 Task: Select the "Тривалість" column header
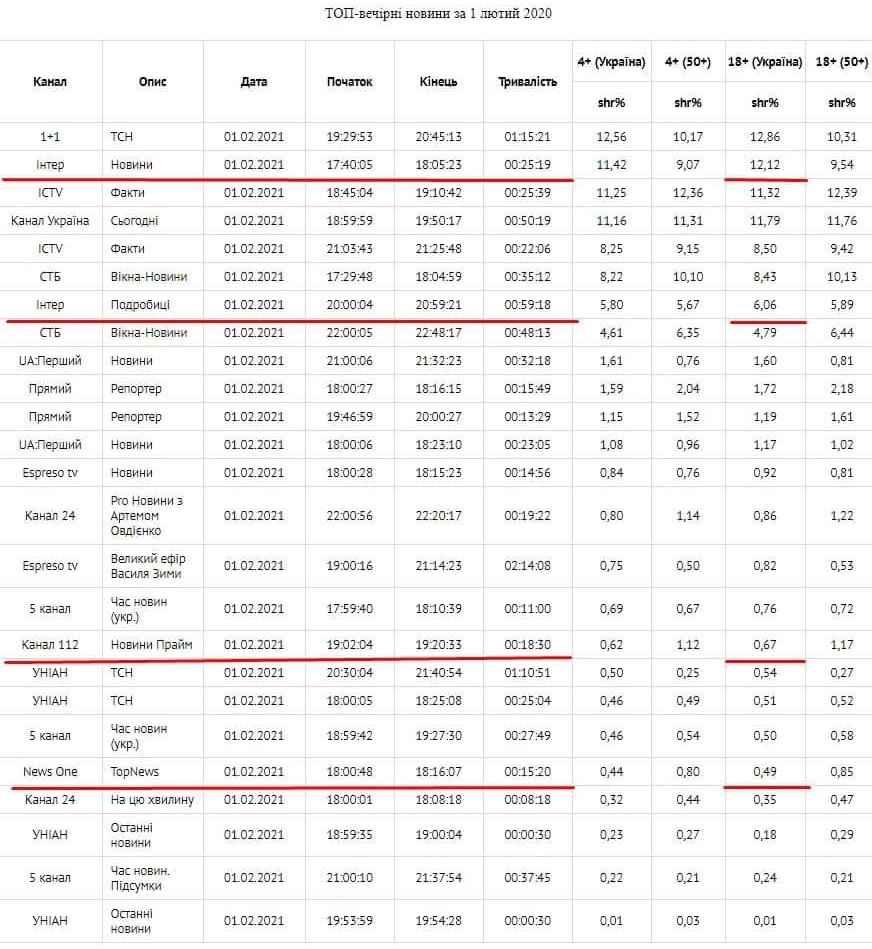(527, 82)
